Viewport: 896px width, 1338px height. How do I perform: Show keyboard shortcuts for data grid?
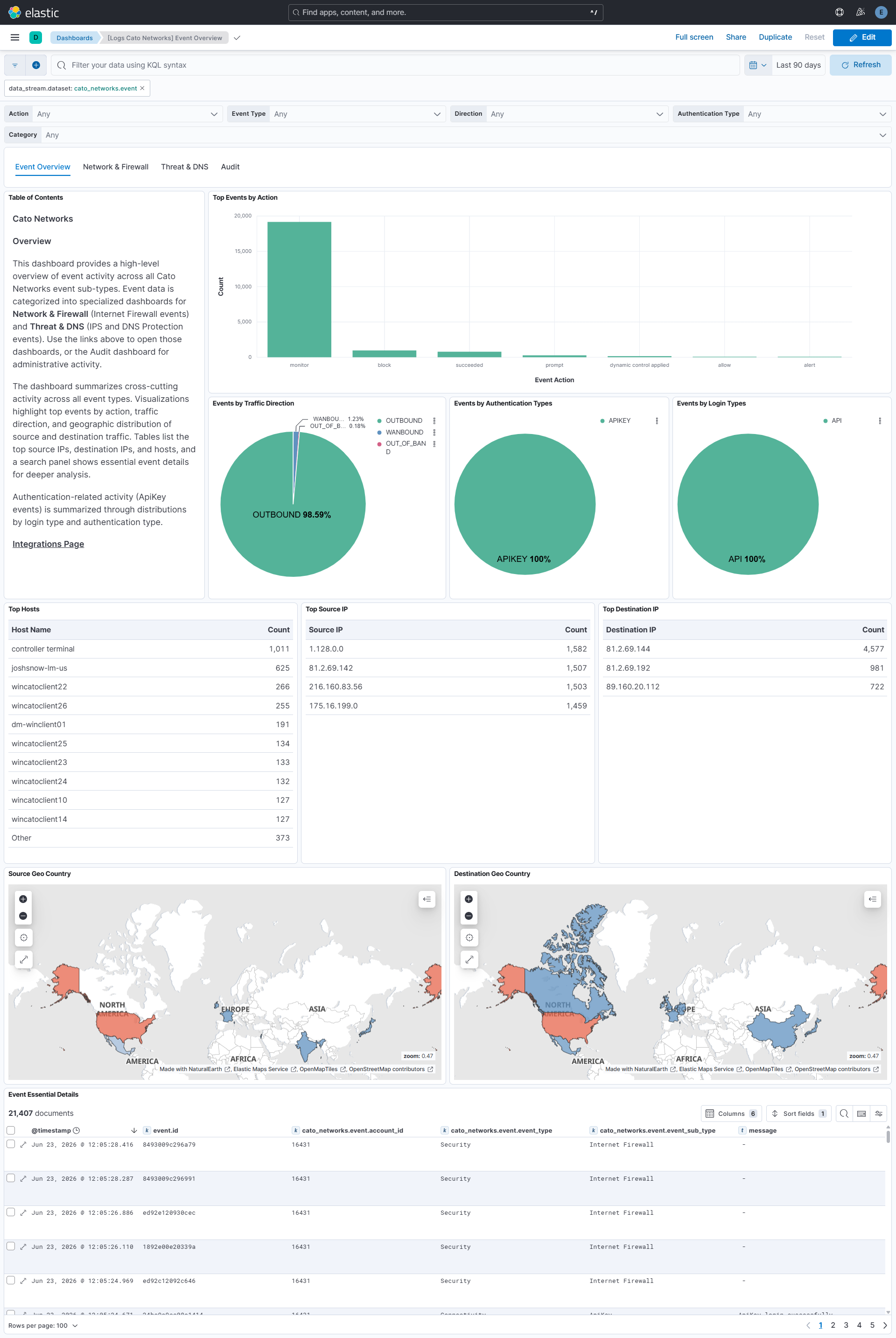pos(861,1114)
